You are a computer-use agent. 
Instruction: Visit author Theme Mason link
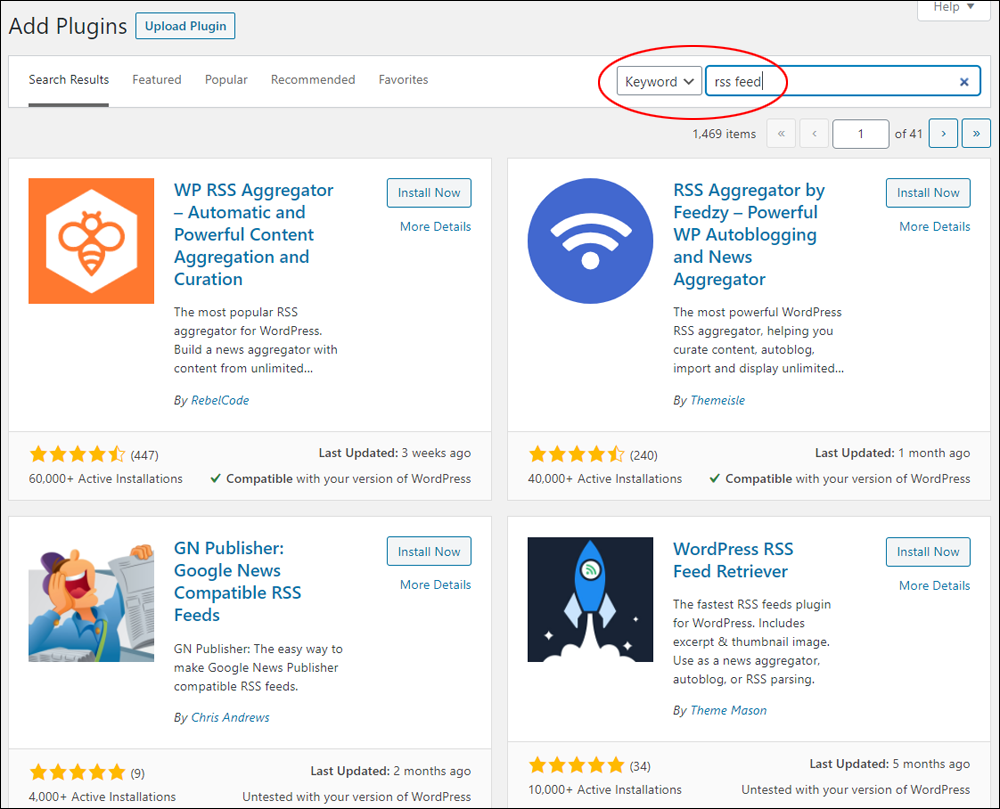(x=728, y=710)
